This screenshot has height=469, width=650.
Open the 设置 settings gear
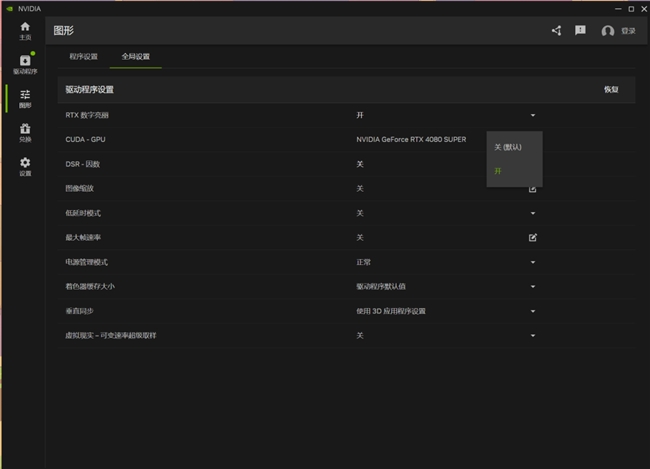click(25, 166)
